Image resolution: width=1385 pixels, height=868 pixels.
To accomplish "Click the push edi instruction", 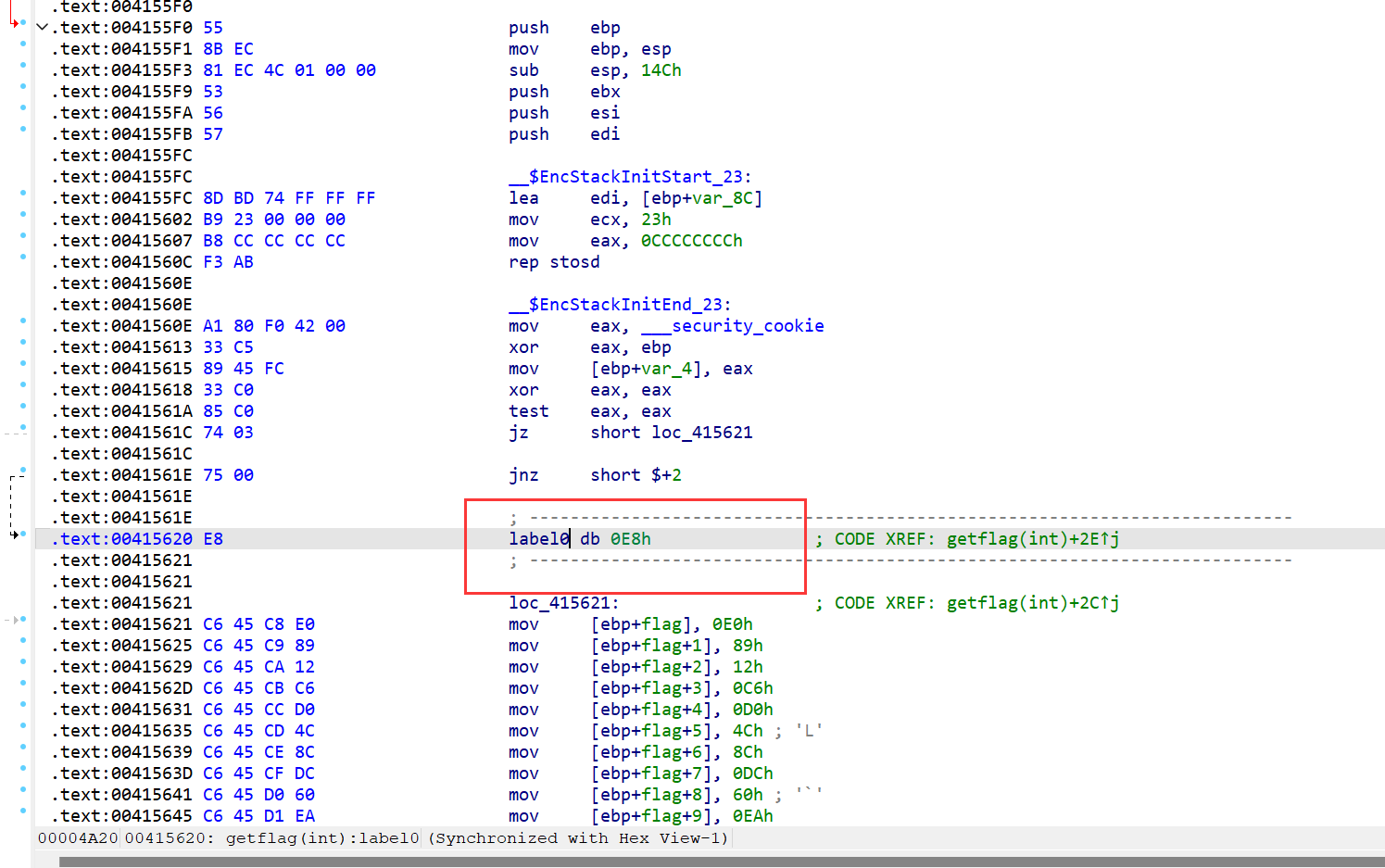I will pyautogui.click(x=564, y=134).
